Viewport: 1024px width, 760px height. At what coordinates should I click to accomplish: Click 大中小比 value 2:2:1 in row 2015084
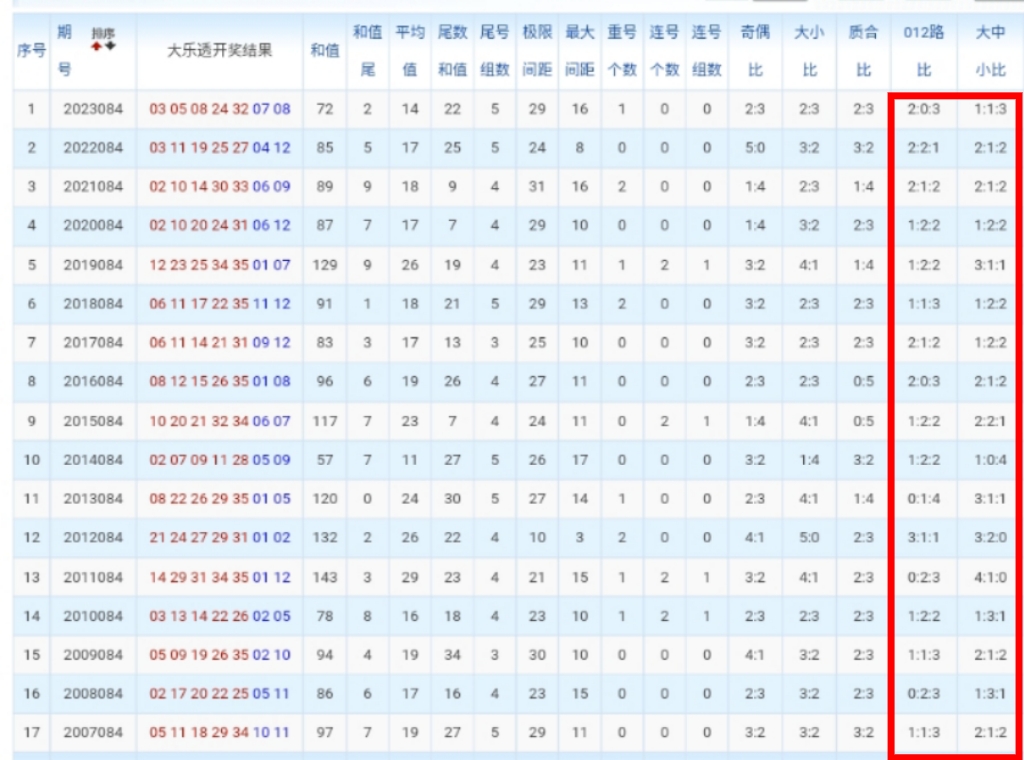click(x=991, y=421)
